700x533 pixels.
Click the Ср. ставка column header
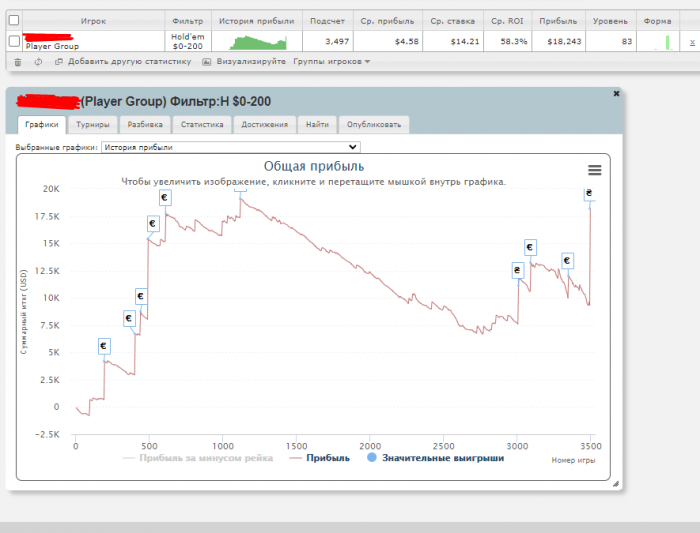pos(452,21)
